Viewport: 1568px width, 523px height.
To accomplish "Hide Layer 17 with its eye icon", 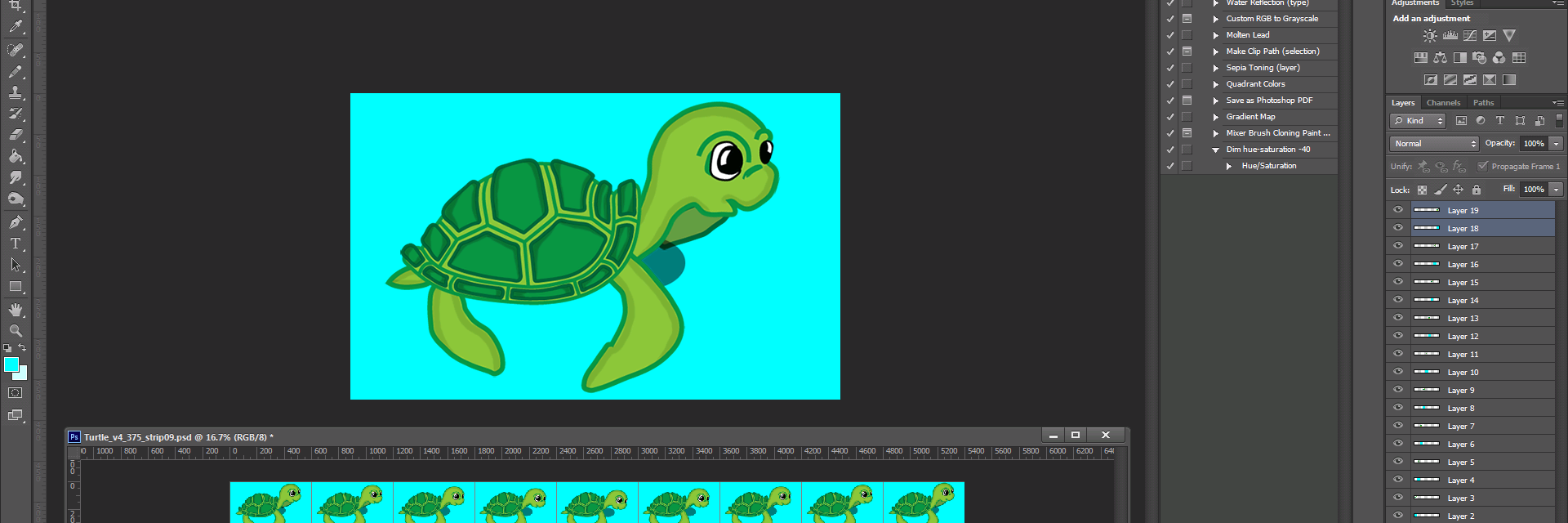I will 1398,246.
